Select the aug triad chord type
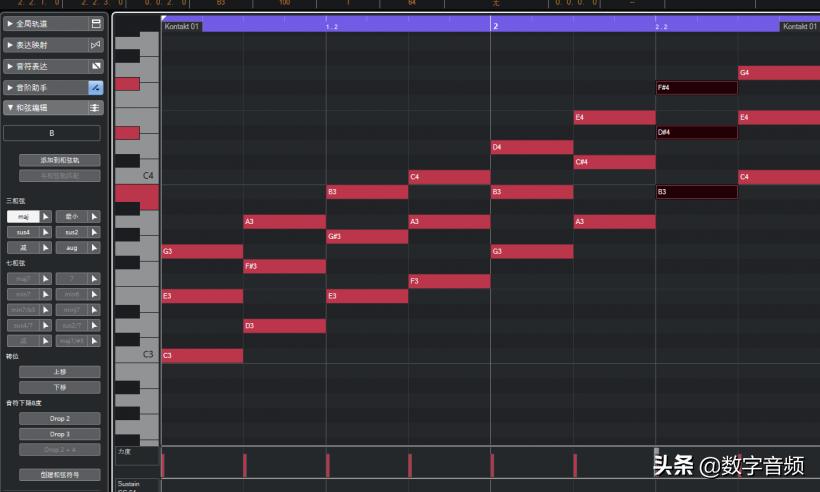The width and height of the screenshot is (820, 492). point(72,248)
